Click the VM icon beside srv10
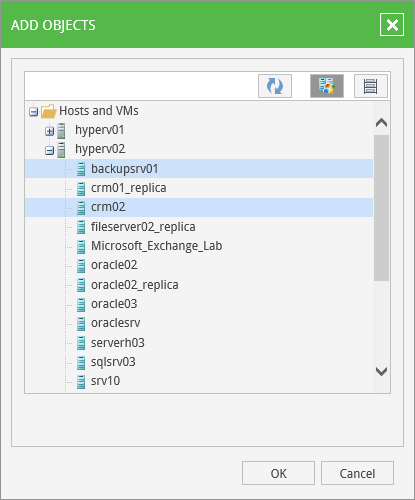The height and width of the screenshot is (500, 415). click(x=81, y=382)
